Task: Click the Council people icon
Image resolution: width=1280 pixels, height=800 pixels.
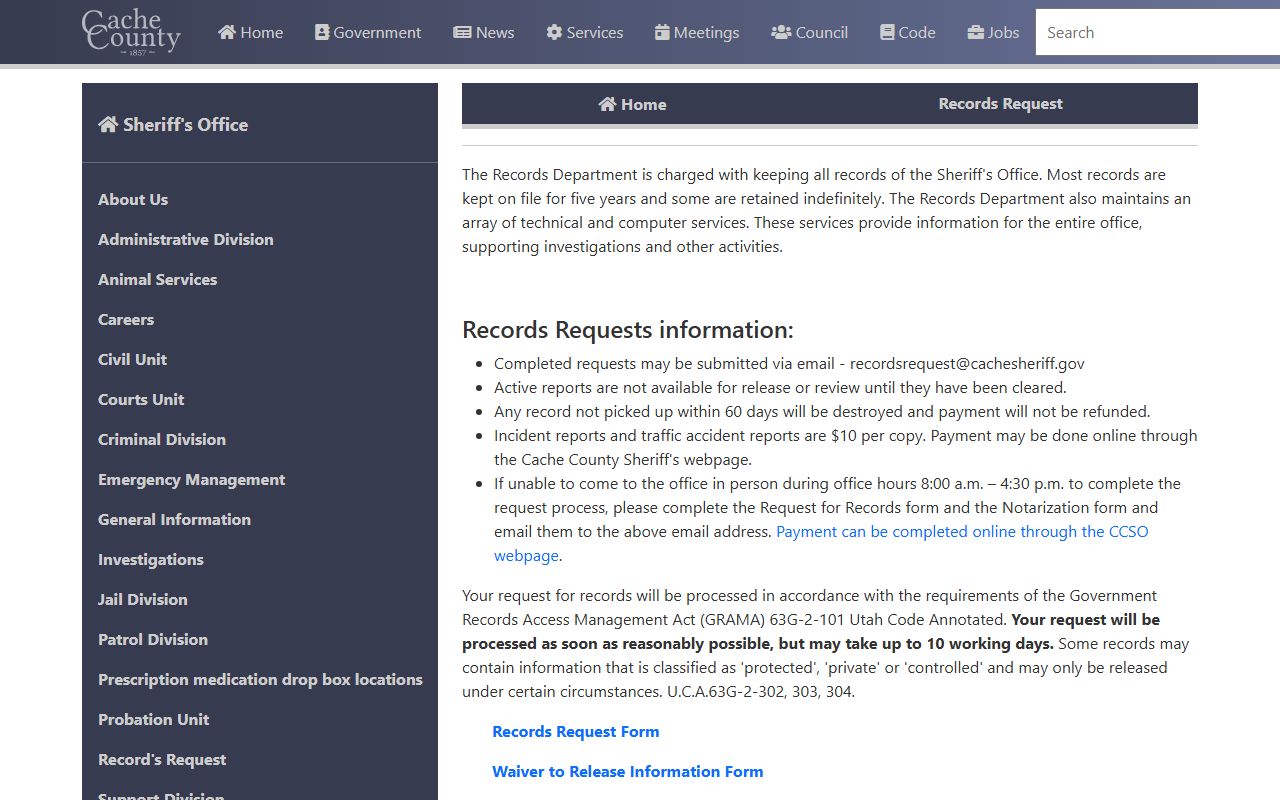Action: [781, 32]
